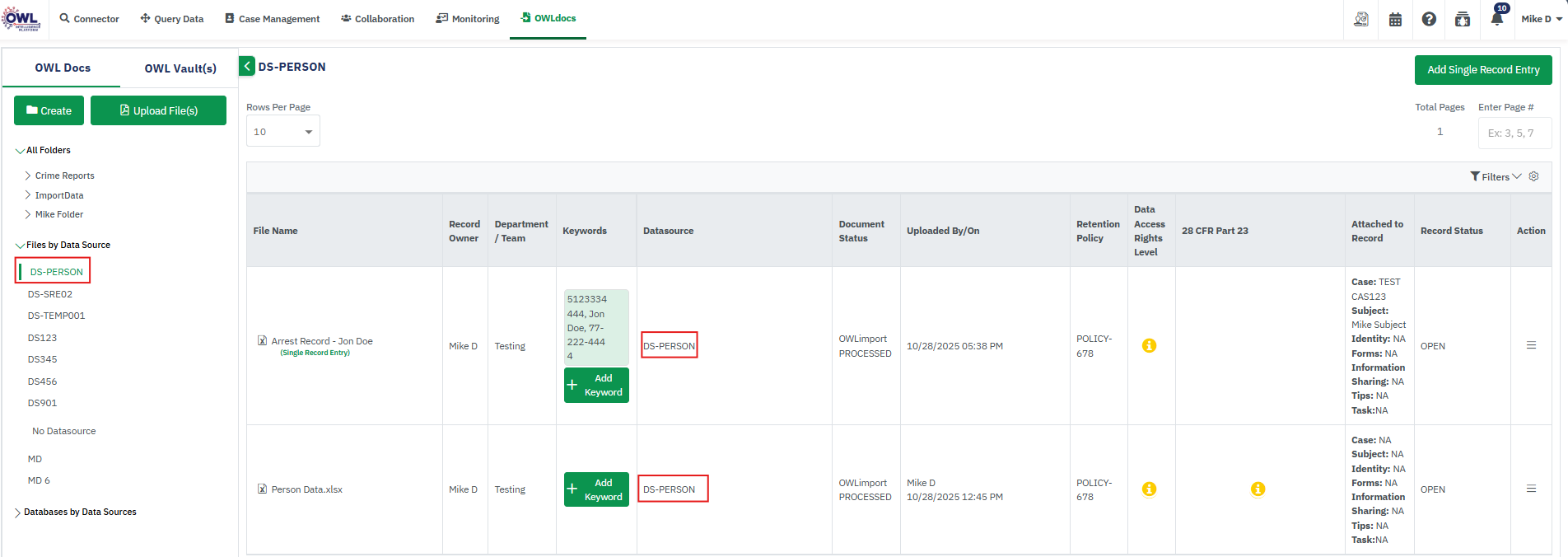
Task: Collapse panel using green back arrow beside DS-PERSON
Action: [x=247, y=67]
